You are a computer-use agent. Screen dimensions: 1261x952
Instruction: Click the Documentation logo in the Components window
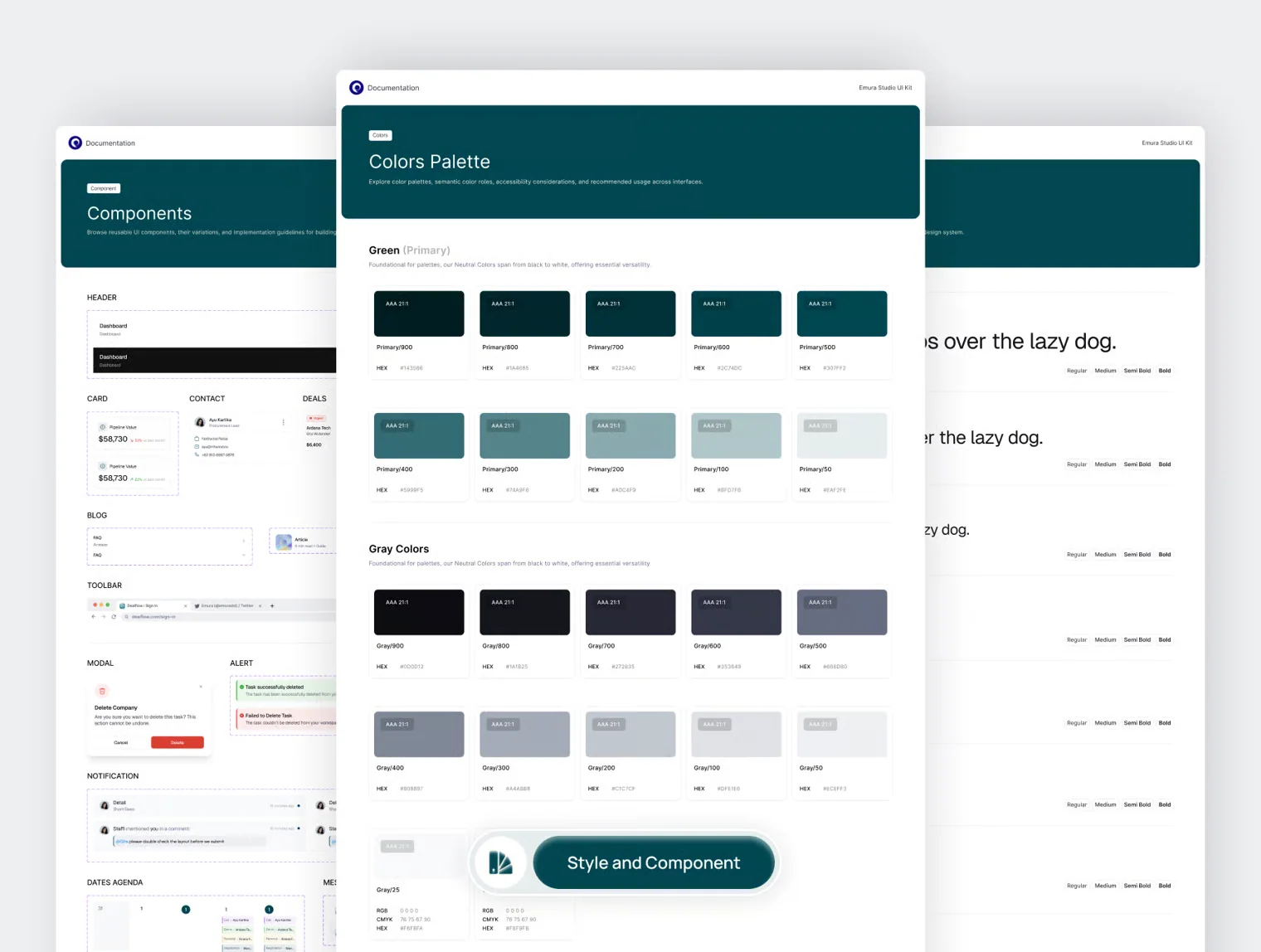click(x=75, y=143)
